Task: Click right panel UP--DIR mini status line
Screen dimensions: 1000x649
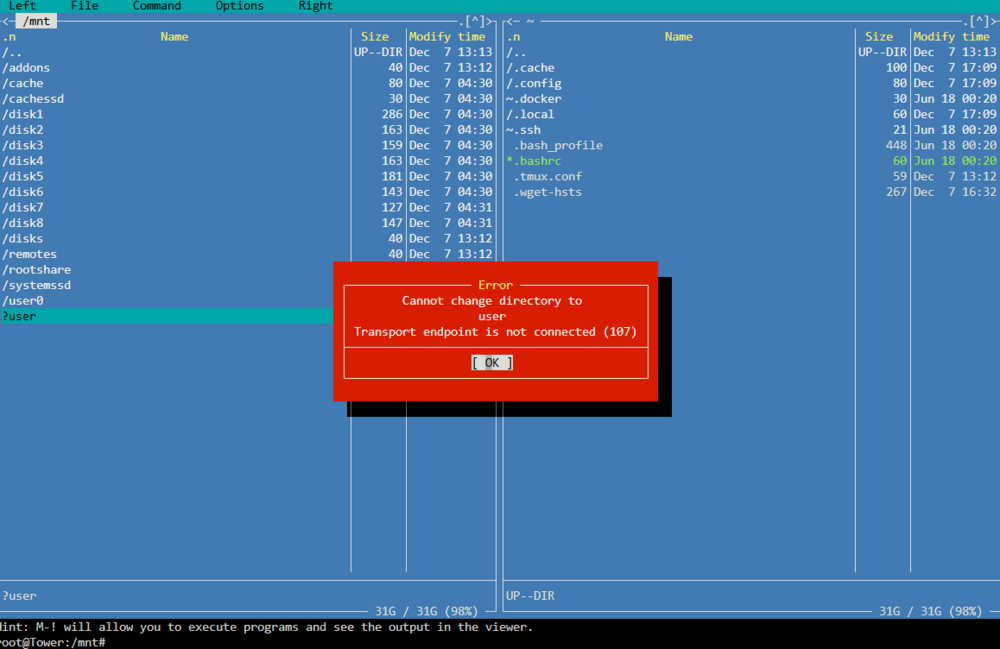Action: pos(530,595)
